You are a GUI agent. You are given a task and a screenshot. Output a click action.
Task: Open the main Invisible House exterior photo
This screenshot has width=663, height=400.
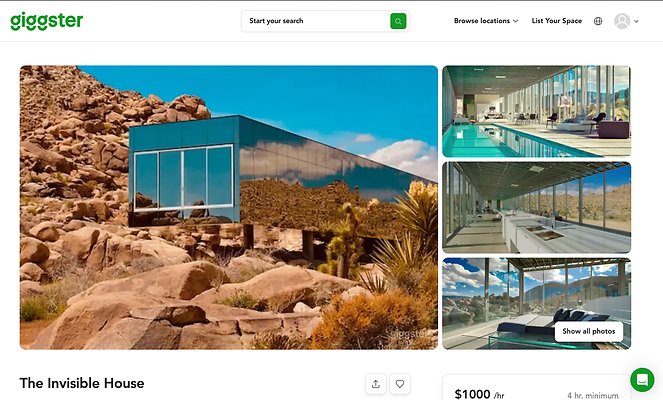(x=229, y=207)
